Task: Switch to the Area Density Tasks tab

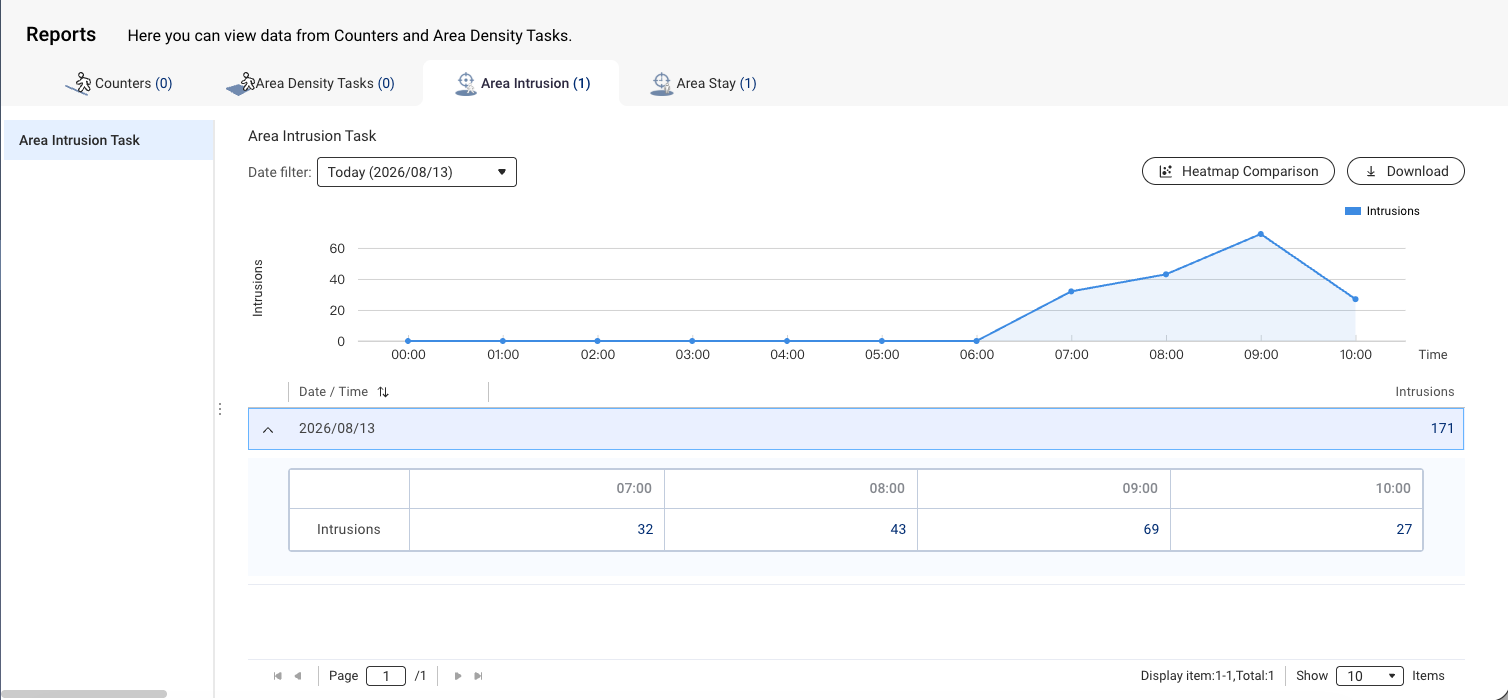Action: pos(310,83)
